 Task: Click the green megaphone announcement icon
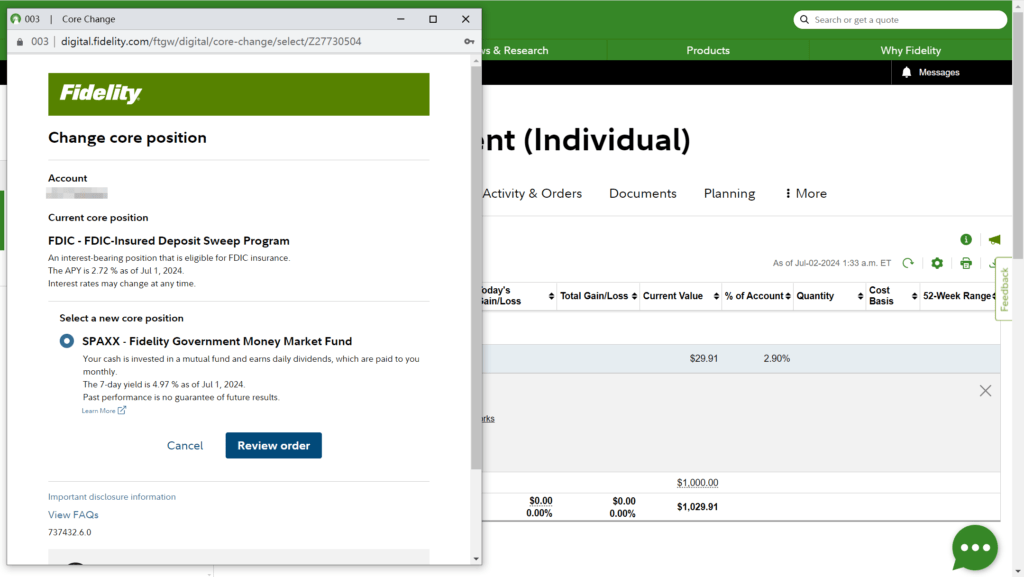[994, 240]
